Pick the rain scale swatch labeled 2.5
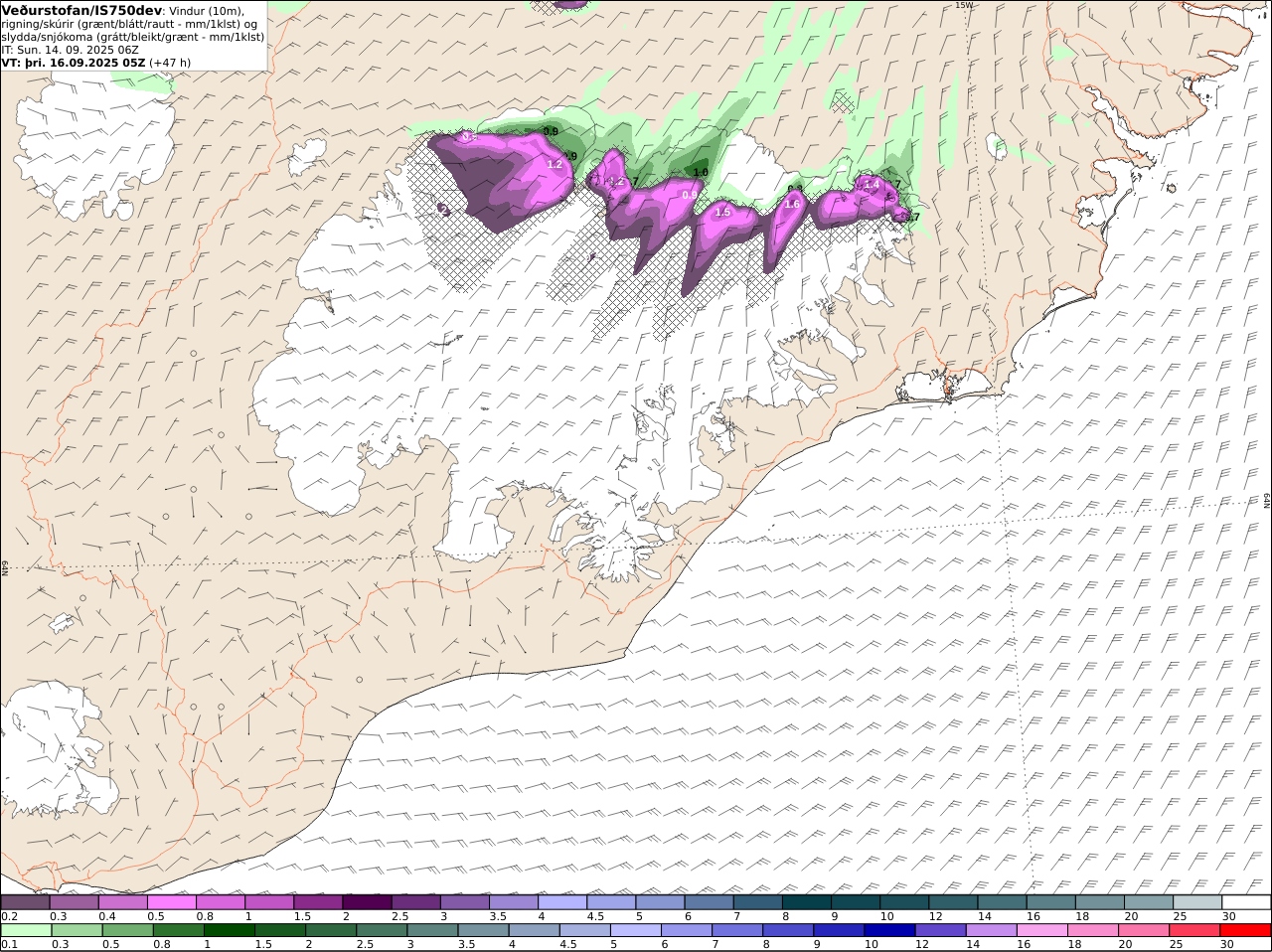Screen dimensions: 1272x952 tap(381, 931)
